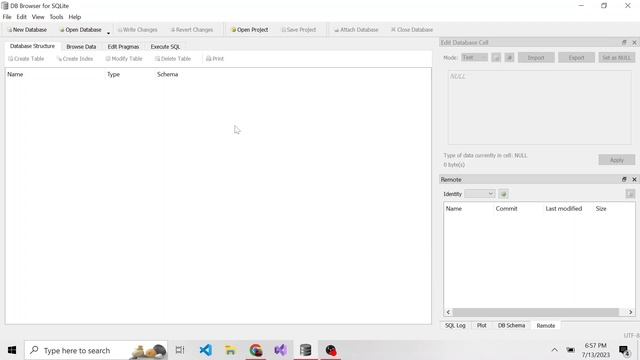Click the Create Table button
This screenshot has width=640, height=360.
coord(26,59)
